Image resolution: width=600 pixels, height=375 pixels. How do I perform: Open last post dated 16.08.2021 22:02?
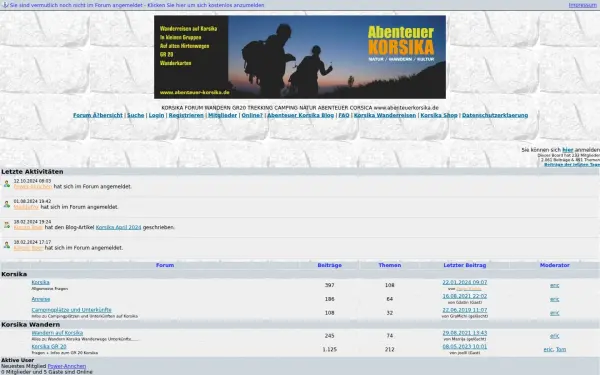pos(465,296)
